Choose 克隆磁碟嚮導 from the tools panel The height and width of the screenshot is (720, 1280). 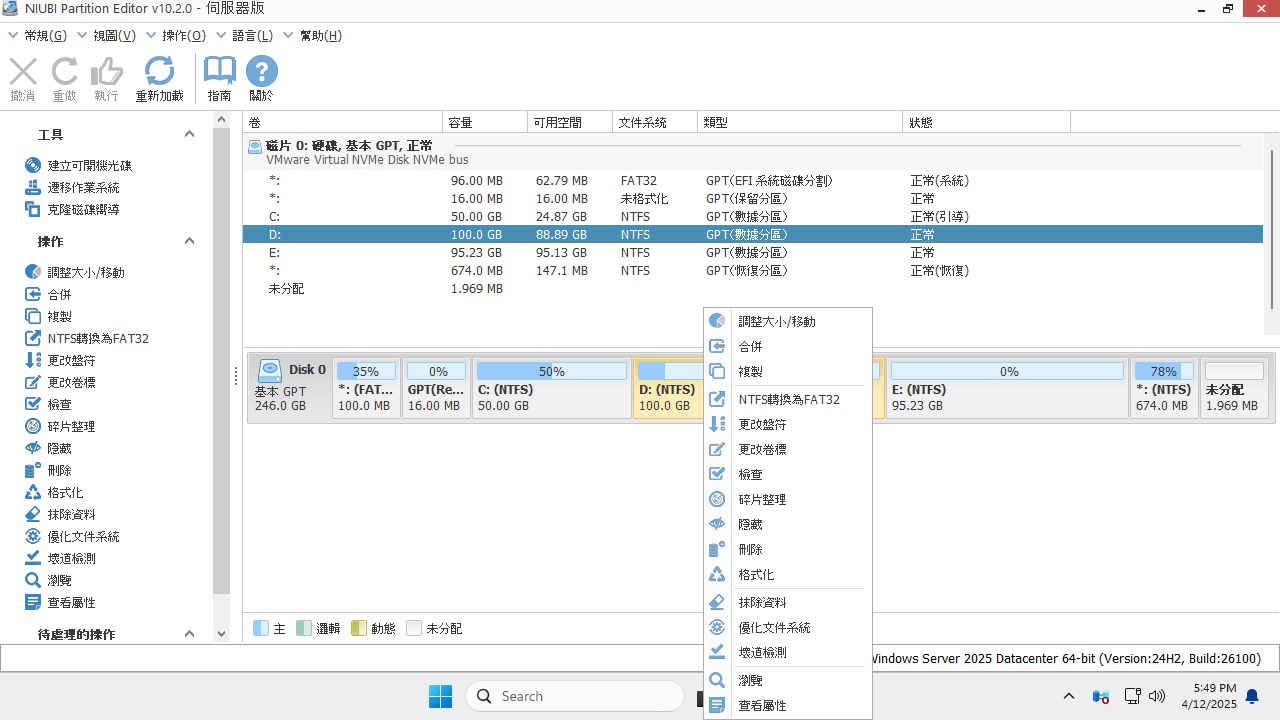point(83,209)
